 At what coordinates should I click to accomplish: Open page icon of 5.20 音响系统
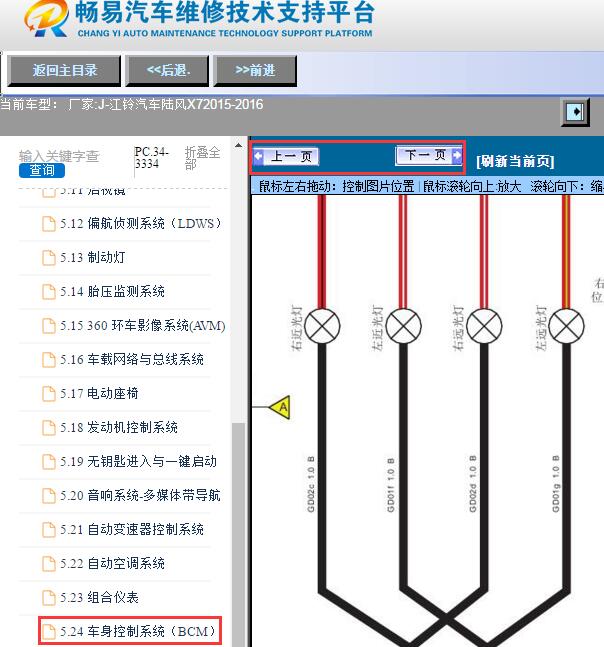tap(49, 496)
